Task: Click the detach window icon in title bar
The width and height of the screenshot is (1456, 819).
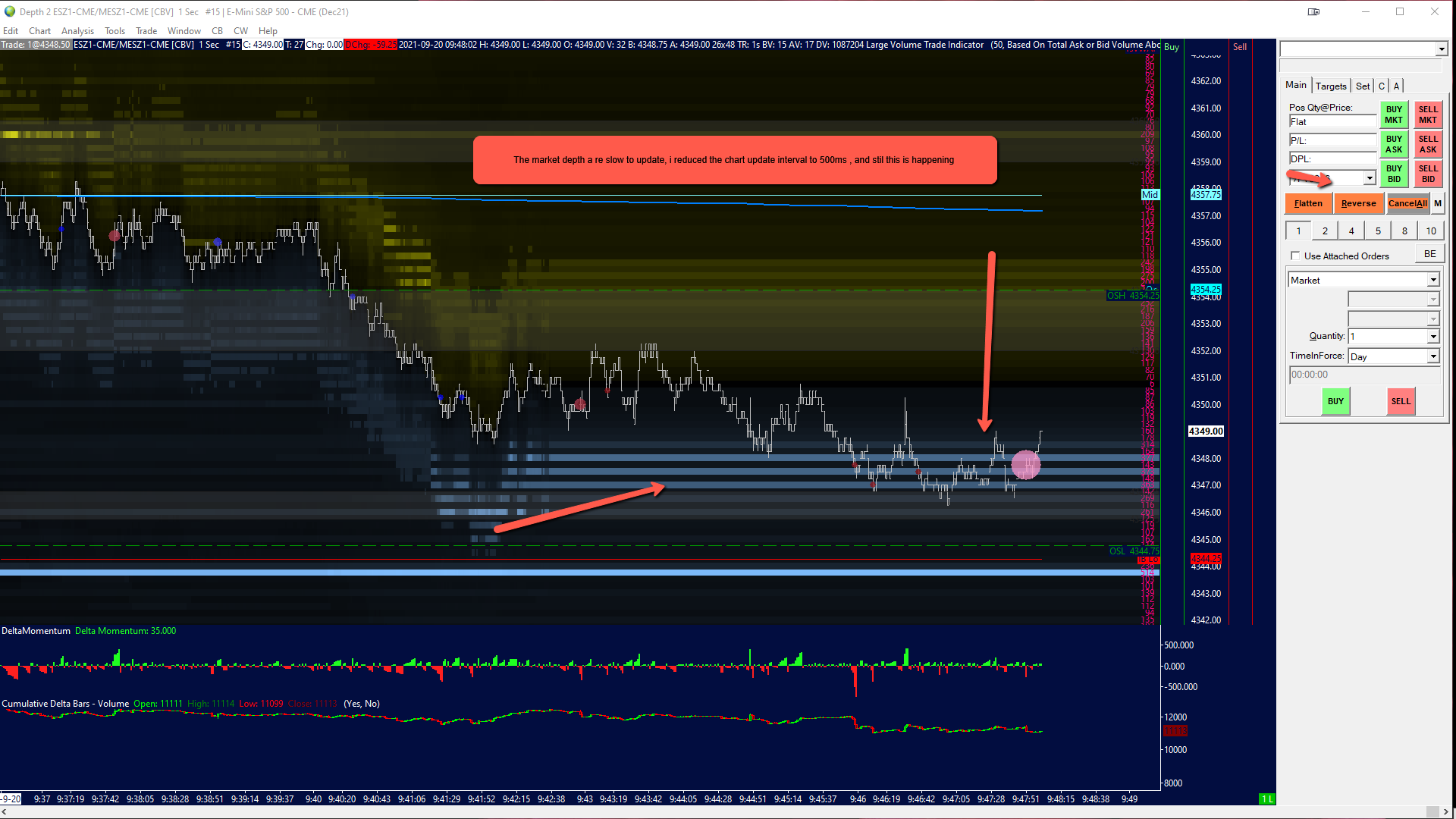Action: (x=1313, y=11)
